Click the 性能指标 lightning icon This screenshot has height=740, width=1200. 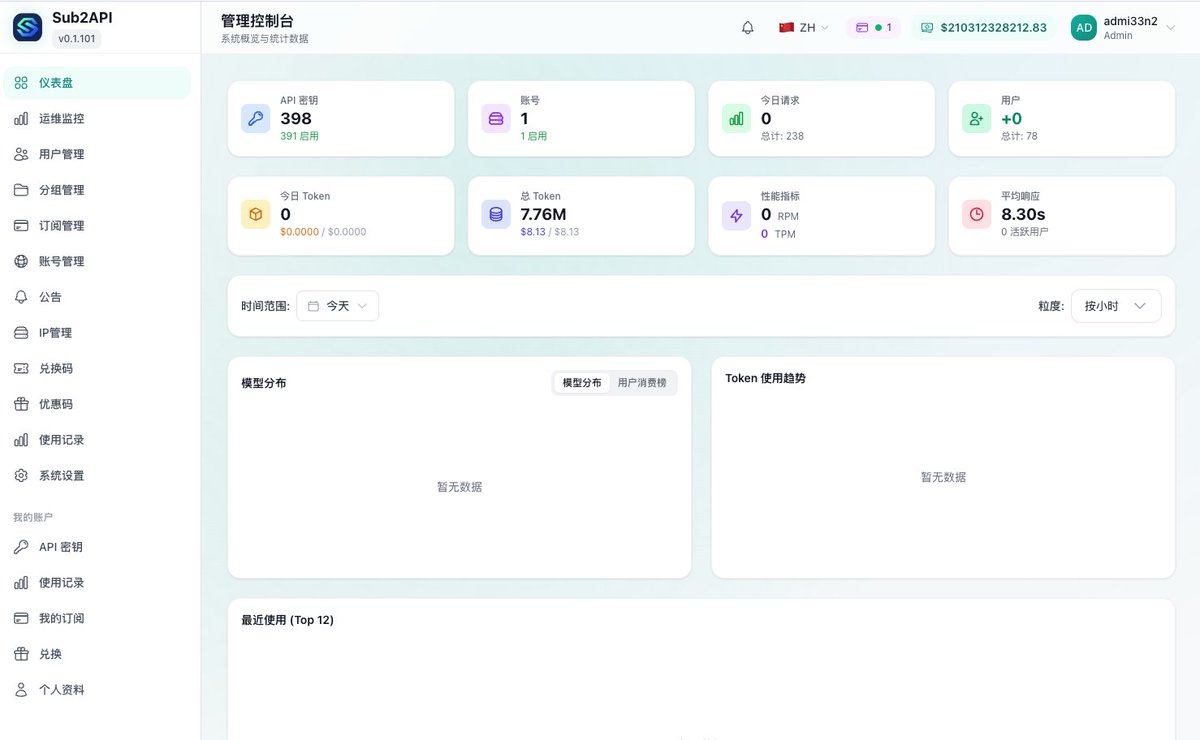point(737,214)
